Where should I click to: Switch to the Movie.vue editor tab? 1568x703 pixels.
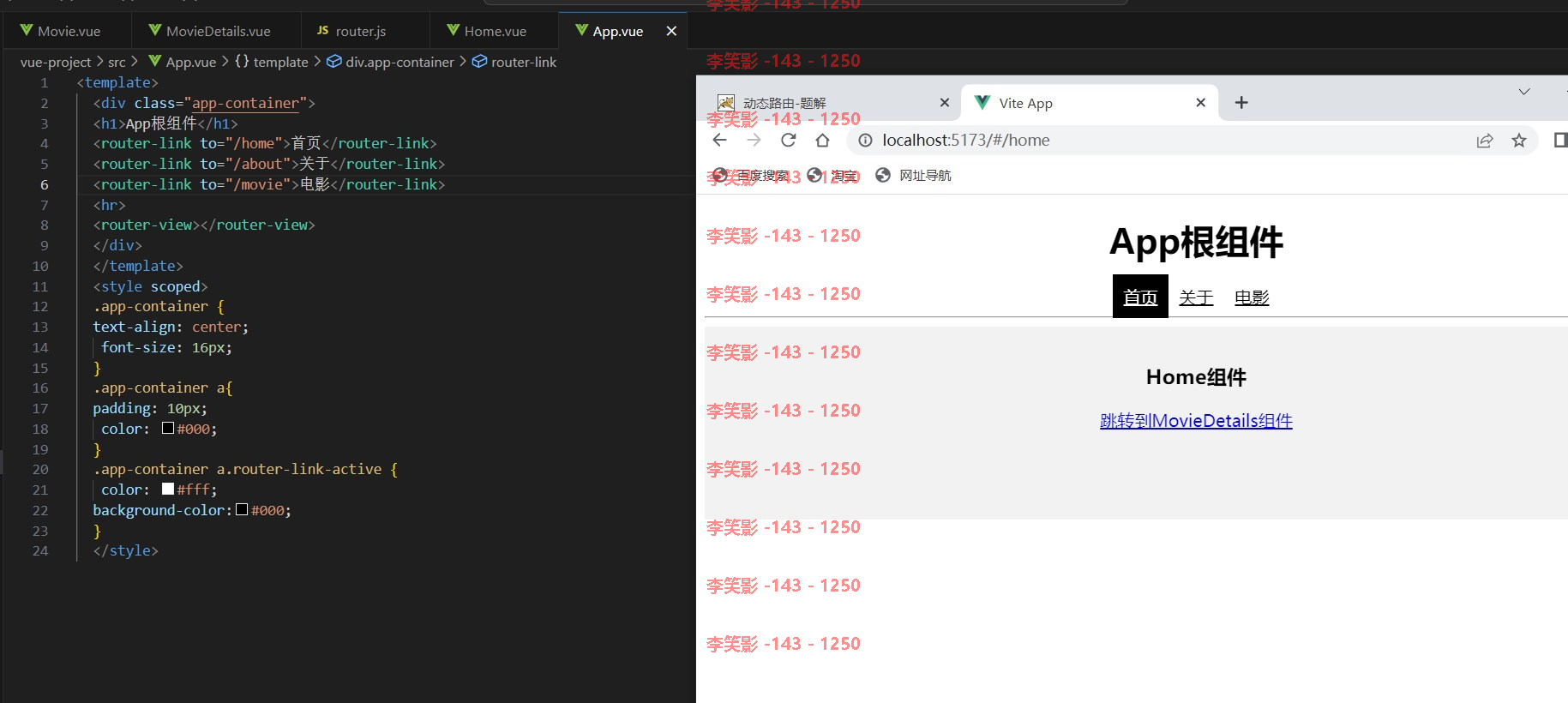67,31
